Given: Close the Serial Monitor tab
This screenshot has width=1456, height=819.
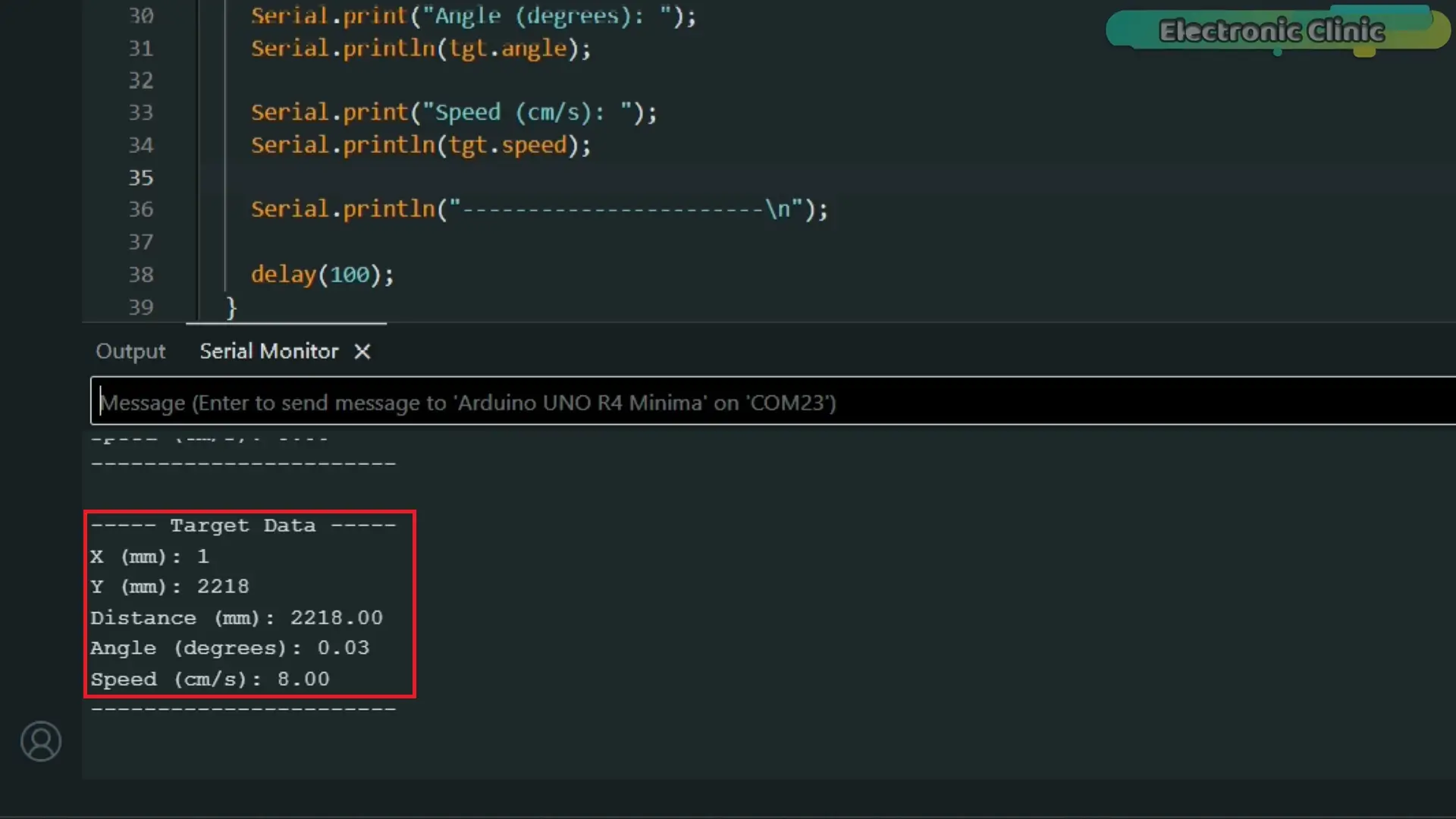Looking at the screenshot, I should [362, 351].
